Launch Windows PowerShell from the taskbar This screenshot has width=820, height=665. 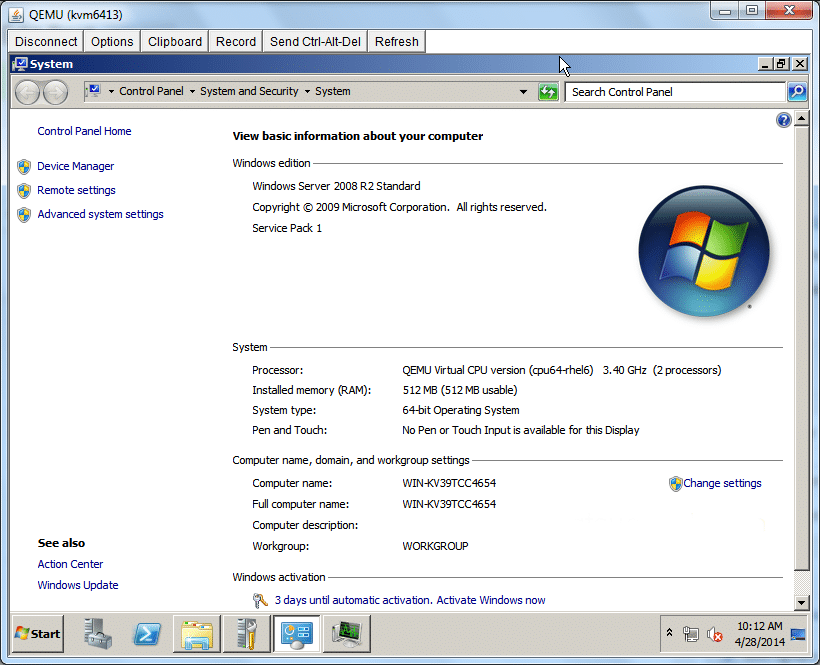point(146,634)
